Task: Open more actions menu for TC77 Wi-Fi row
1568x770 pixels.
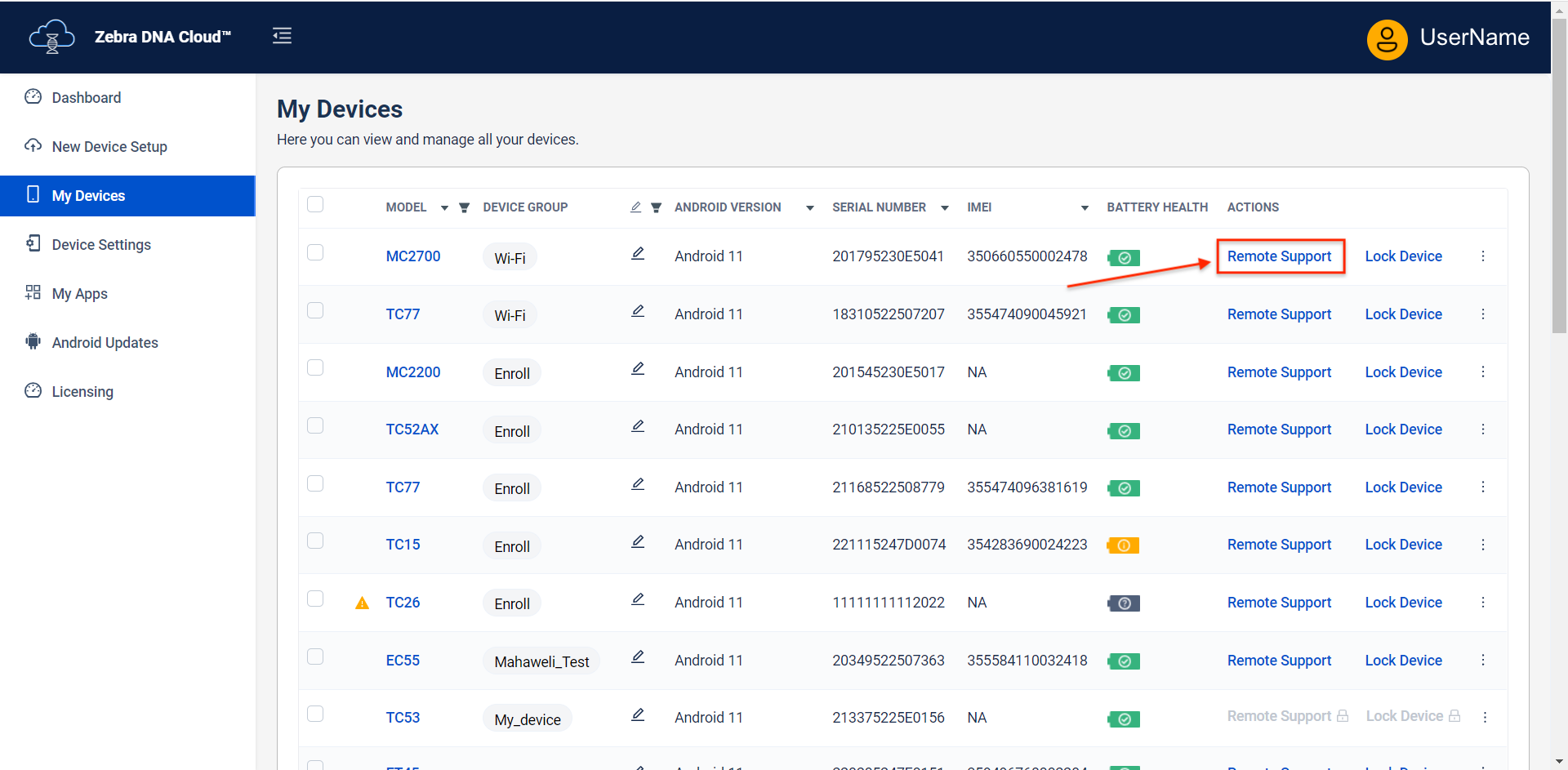Action: 1483,314
